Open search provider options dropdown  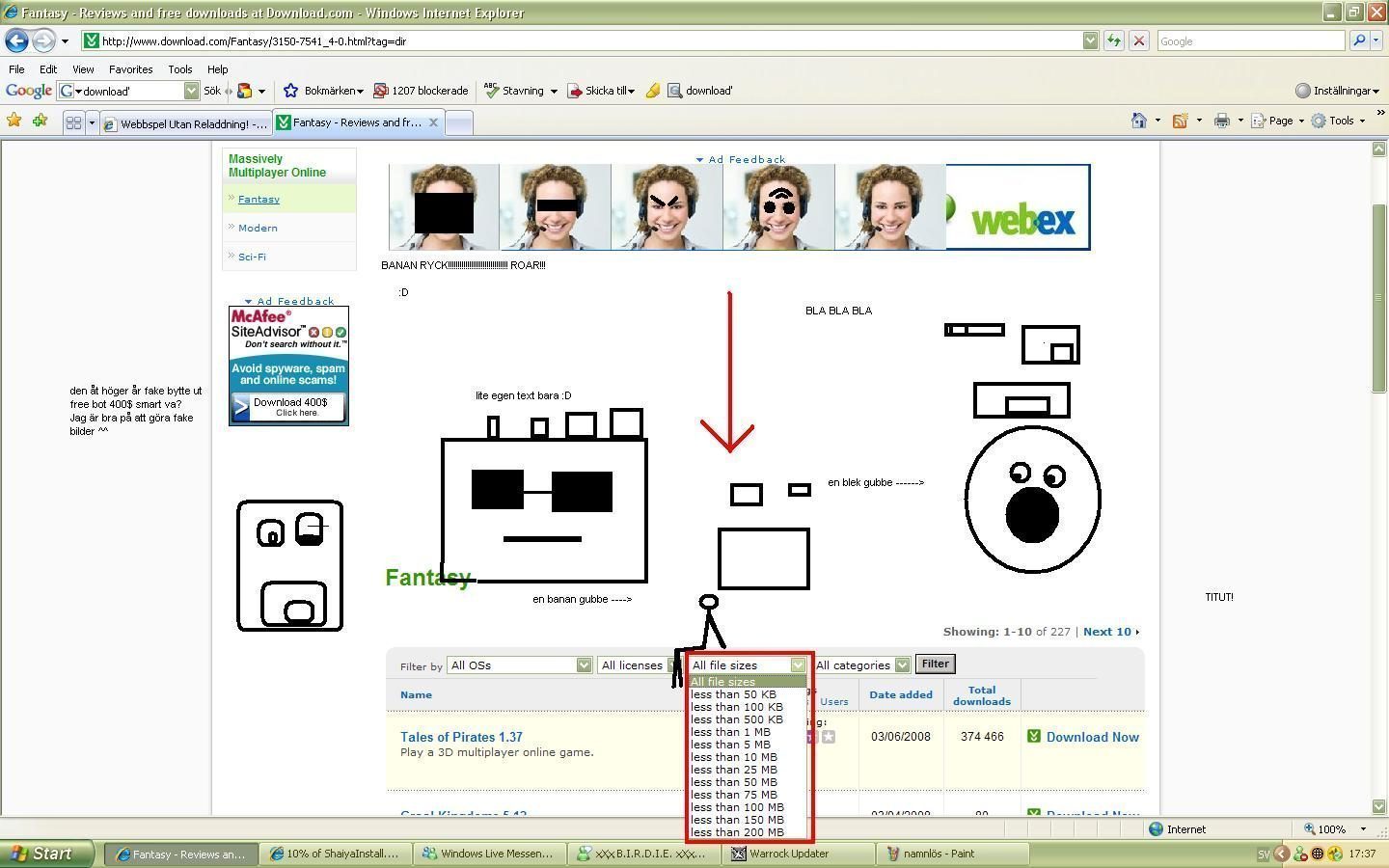click(x=1376, y=41)
